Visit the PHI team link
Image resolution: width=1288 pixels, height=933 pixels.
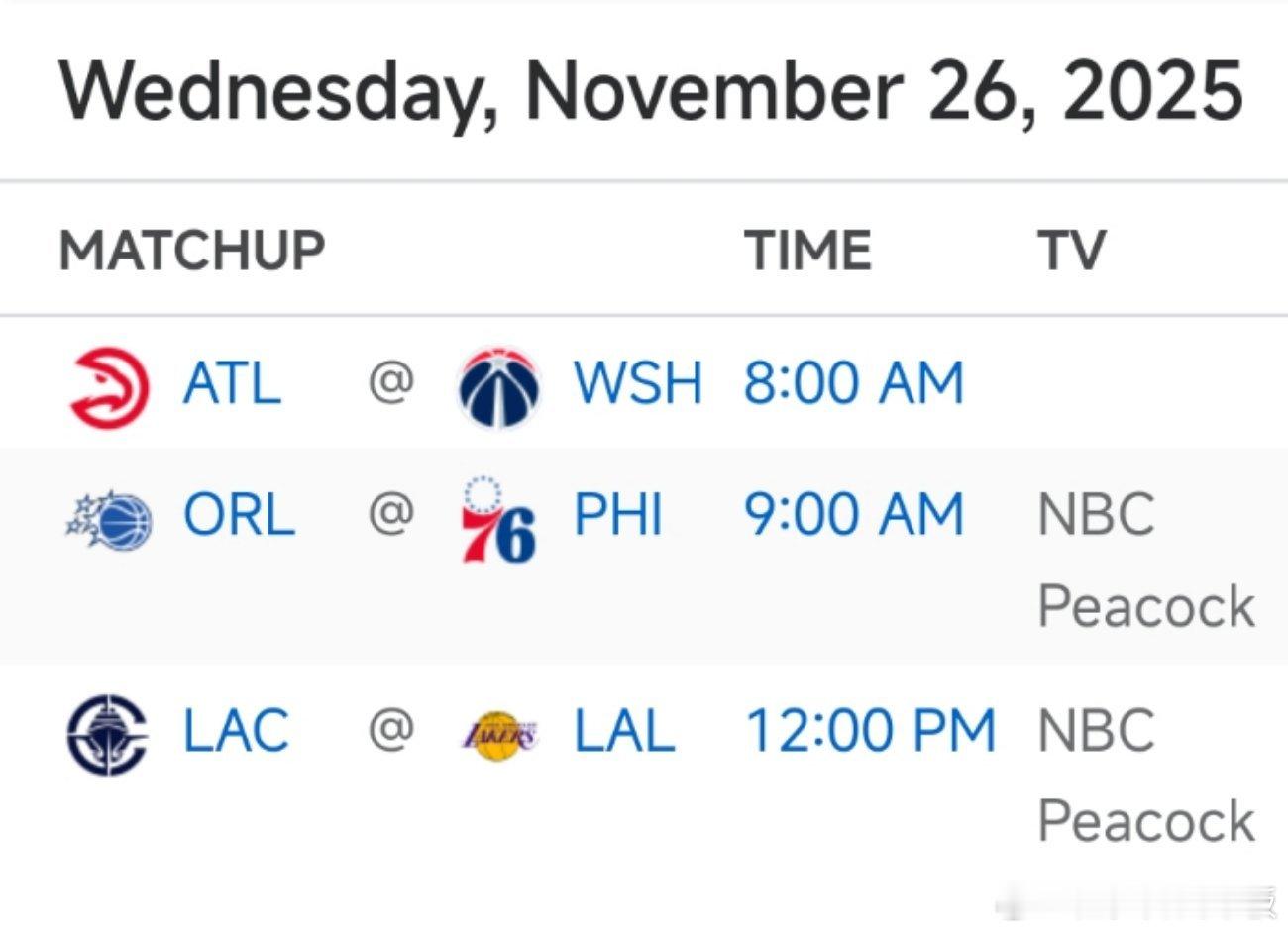pos(617,515)
